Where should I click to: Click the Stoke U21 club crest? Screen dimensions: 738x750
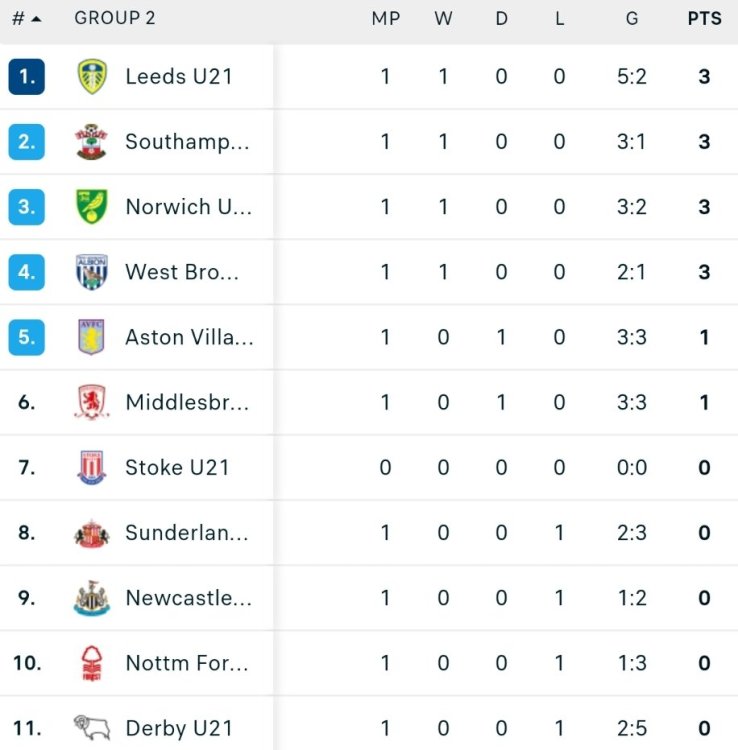[92, 467]
